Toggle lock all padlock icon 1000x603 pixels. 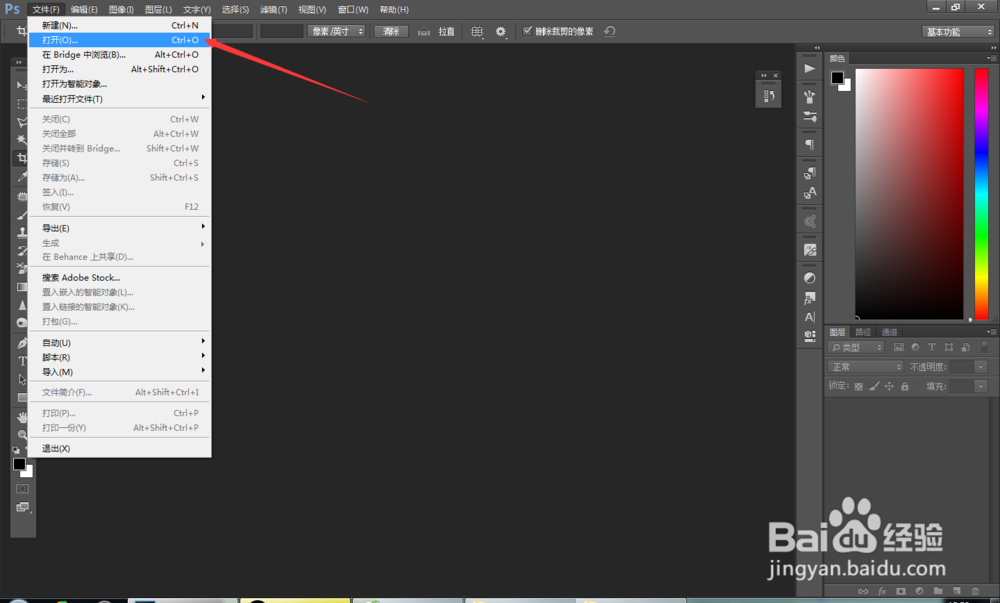904,386
